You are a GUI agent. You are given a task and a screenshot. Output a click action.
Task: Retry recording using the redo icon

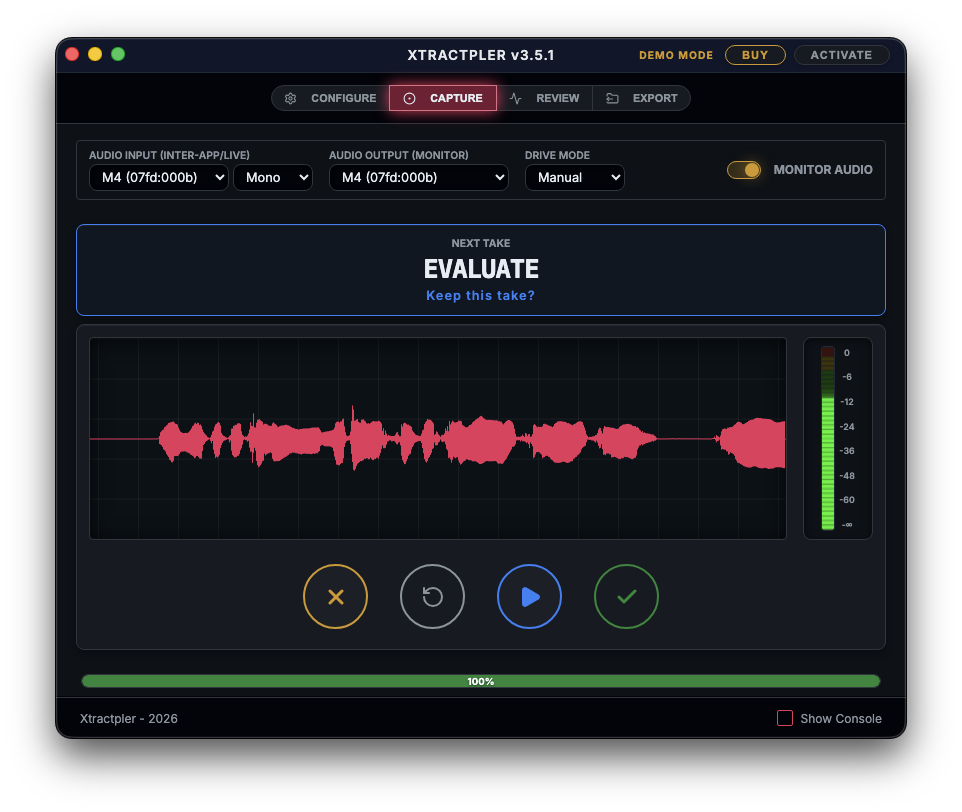click(x=432, y=596)
